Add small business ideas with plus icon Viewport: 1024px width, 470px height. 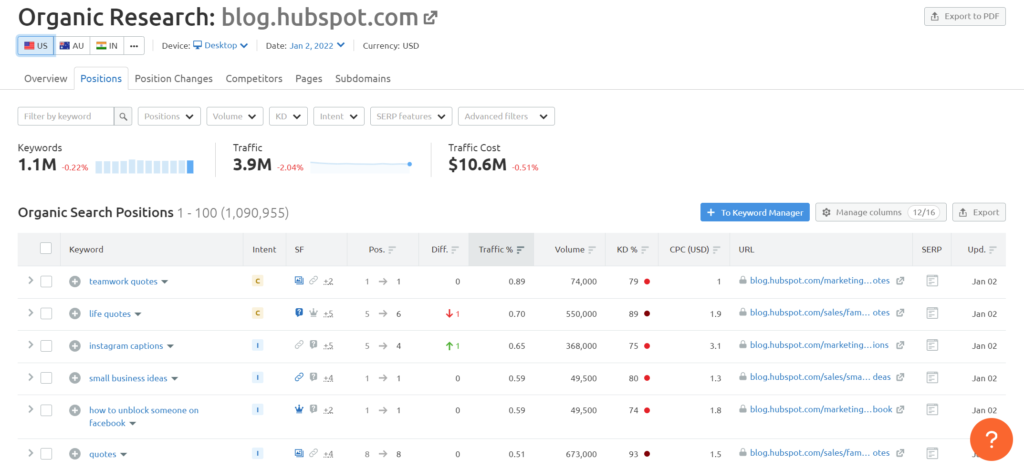75,378
